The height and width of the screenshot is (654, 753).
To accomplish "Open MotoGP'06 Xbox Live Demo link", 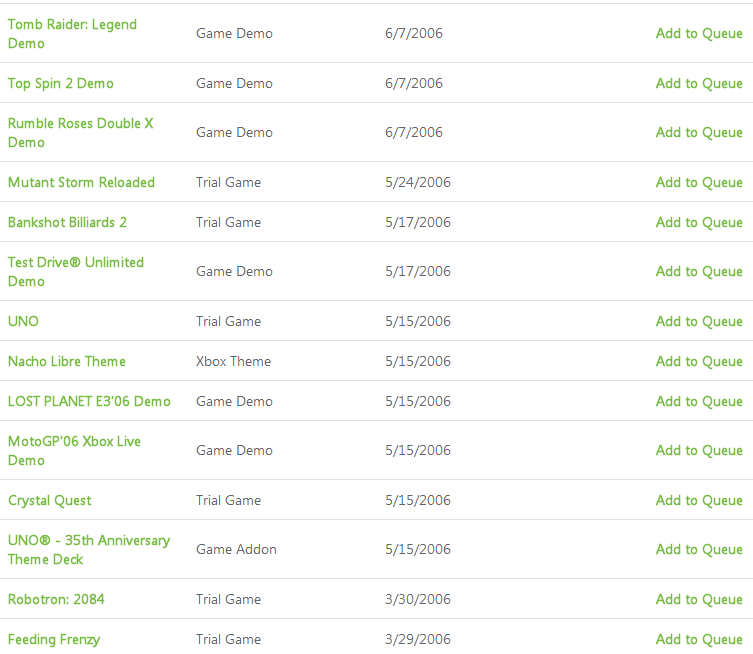I will click(x=74, y=450).
